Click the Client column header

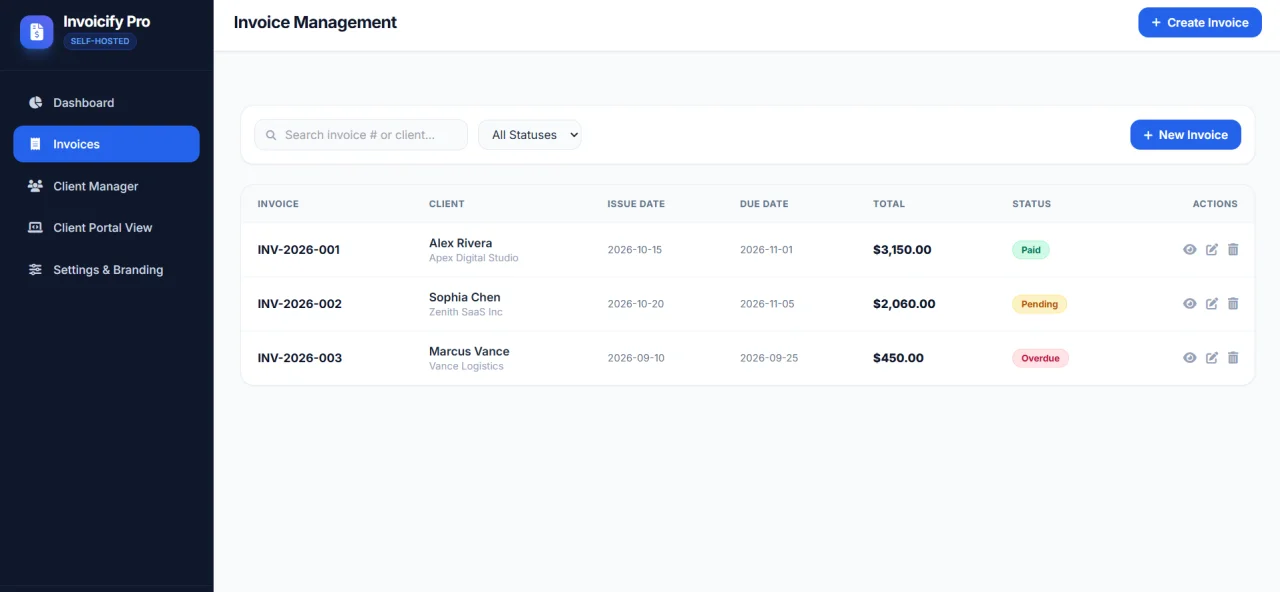(x=446, y=204)
